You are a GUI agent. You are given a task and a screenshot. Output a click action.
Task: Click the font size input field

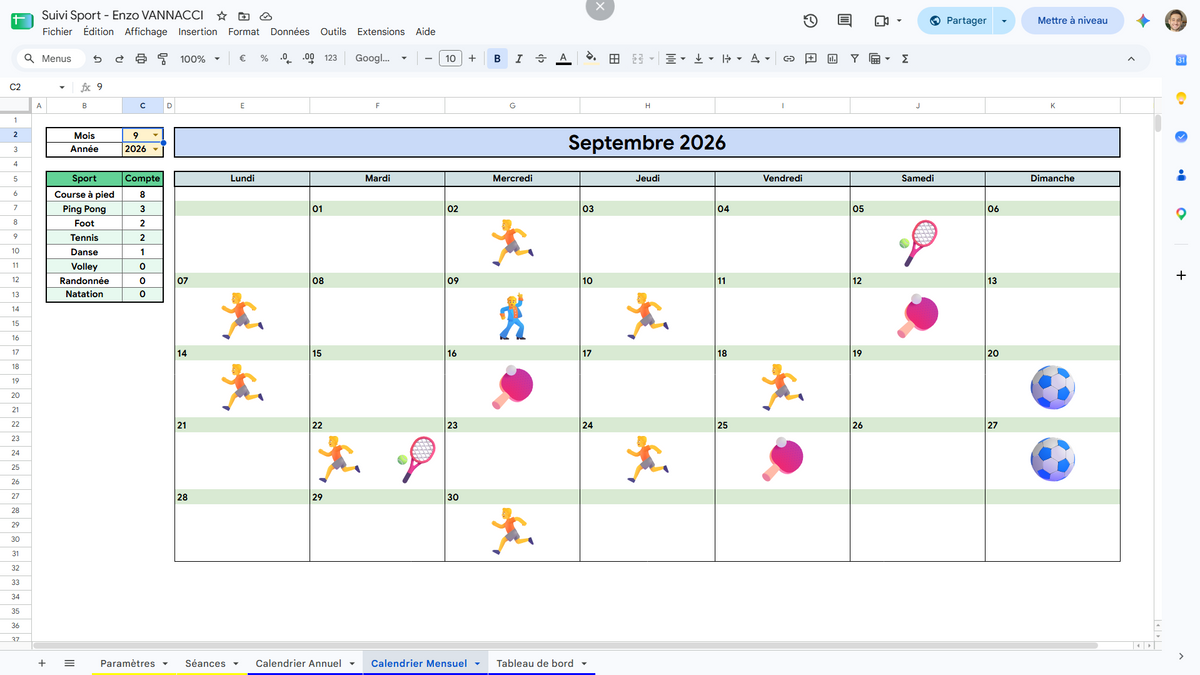coord(451,59)
